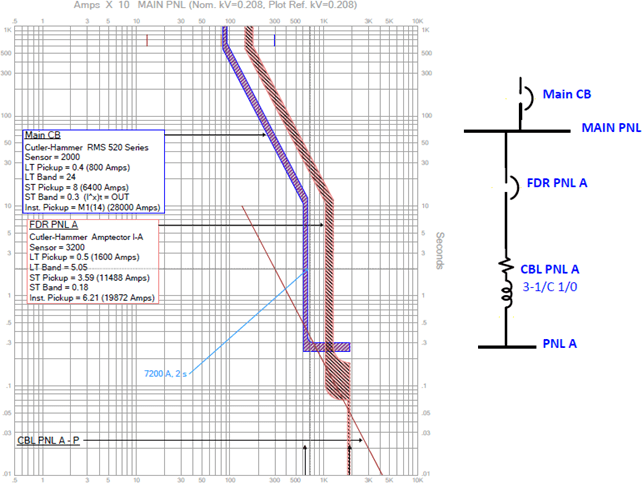Click 'Cutler-Hammer RMS 520 Series' text
The image size is (643, 483).
tap(87, 147)
